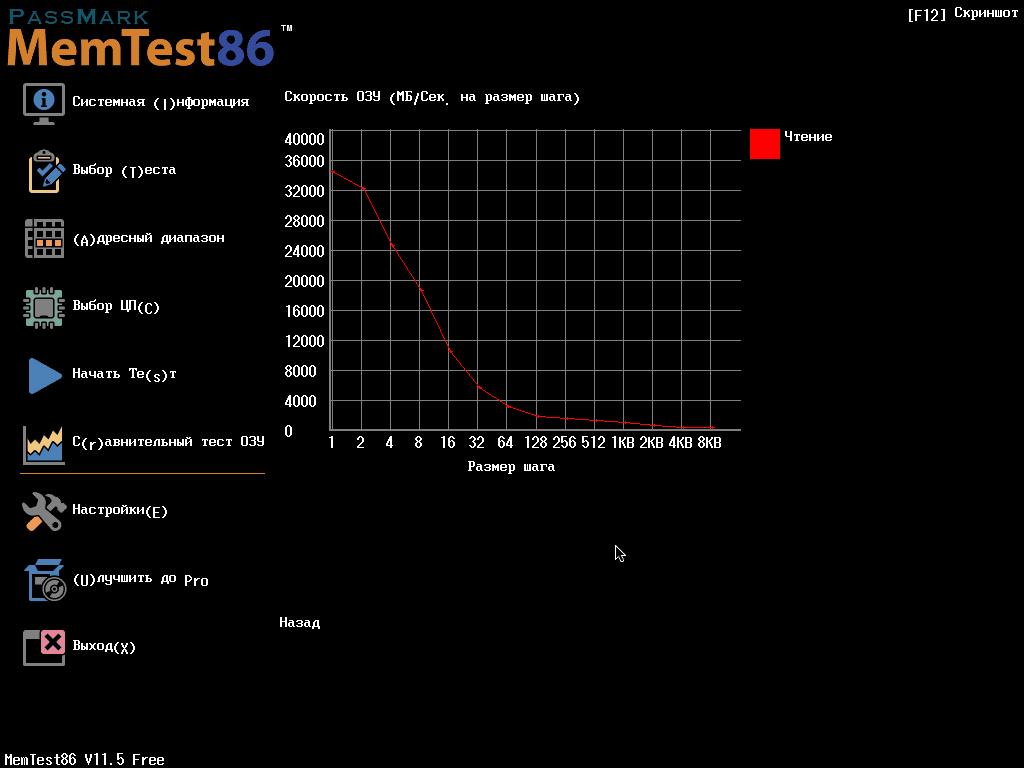Click the 40000 y-axis value
This screenshot has width=1024, height=768.
[x=304, y=139]
